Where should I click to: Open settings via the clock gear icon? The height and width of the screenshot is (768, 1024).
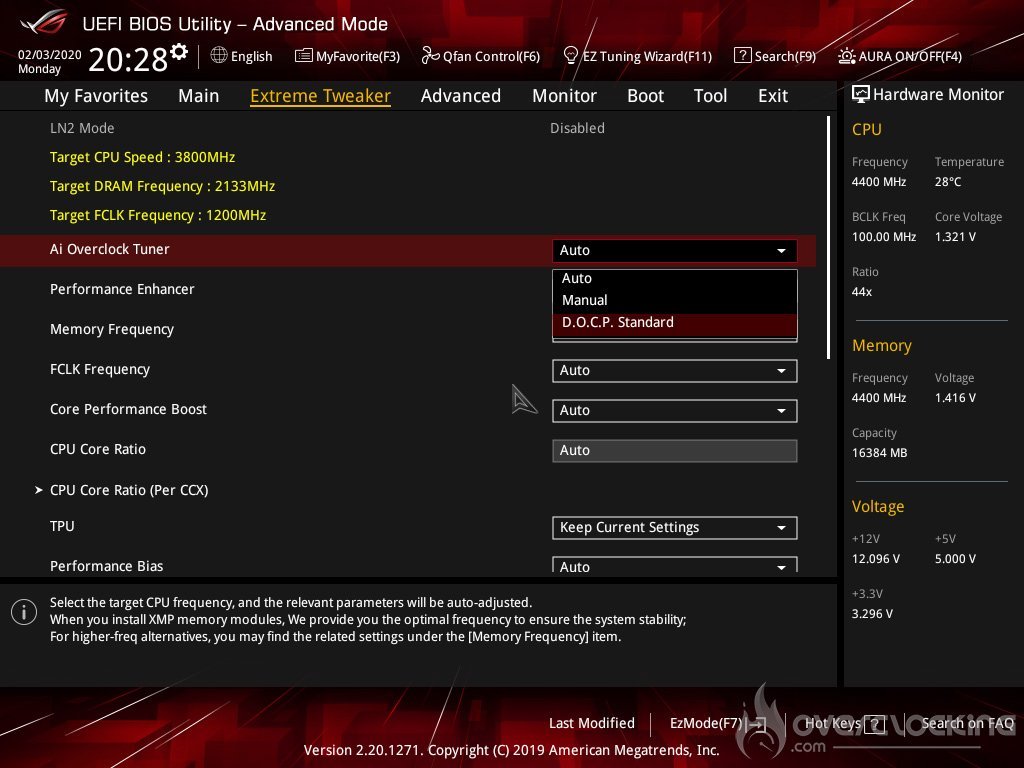coord(178,52)
